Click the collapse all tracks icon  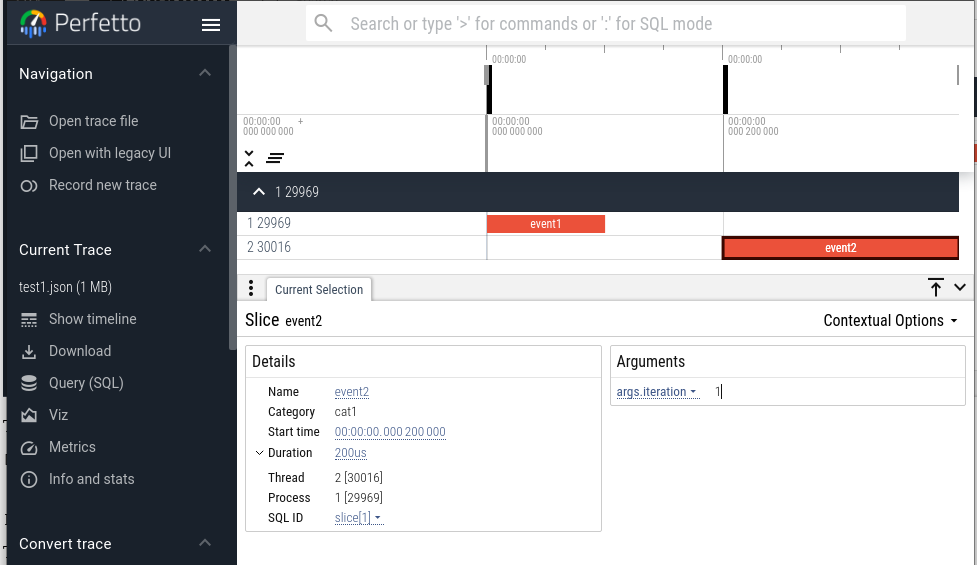(x=249, y=158)
